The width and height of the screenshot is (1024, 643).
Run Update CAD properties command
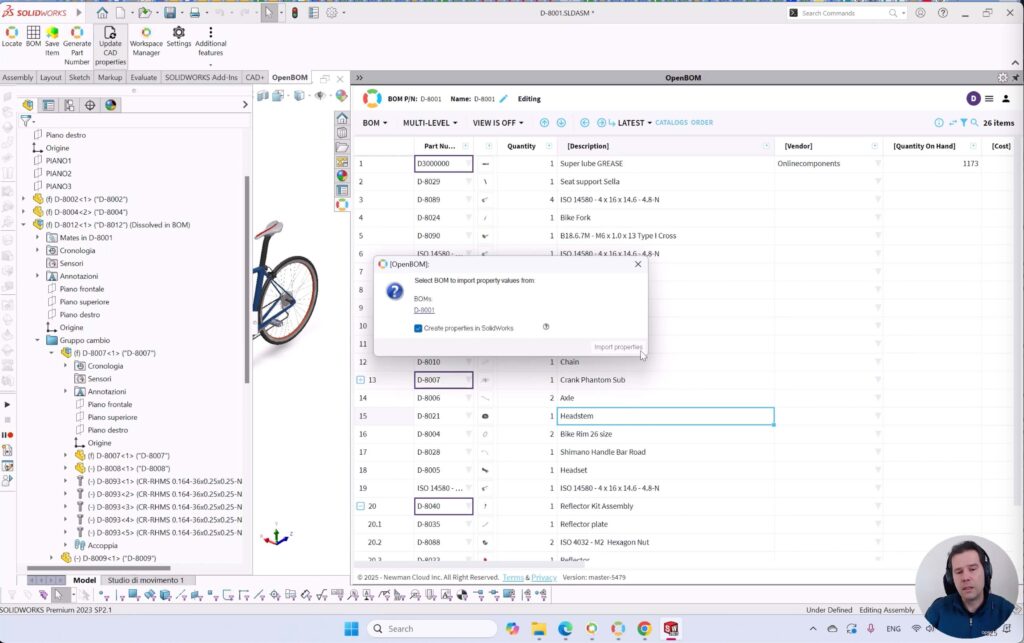click(x=110, y=46)
